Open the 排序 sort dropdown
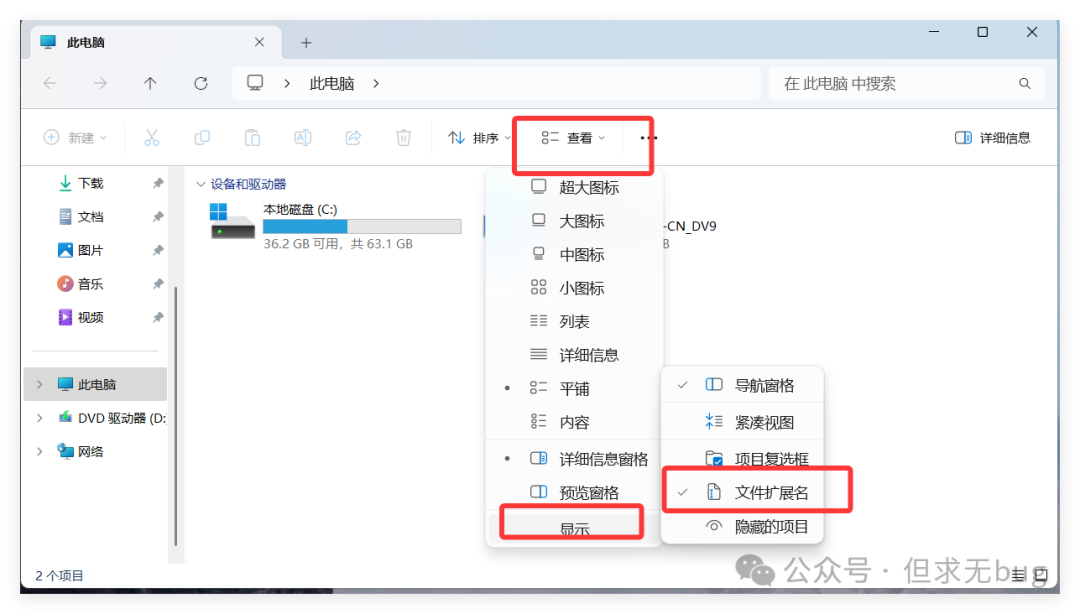 479,138
